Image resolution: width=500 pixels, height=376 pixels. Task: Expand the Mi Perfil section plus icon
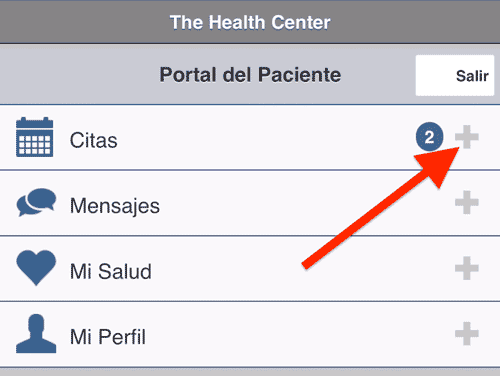click(x=467, y=333)
